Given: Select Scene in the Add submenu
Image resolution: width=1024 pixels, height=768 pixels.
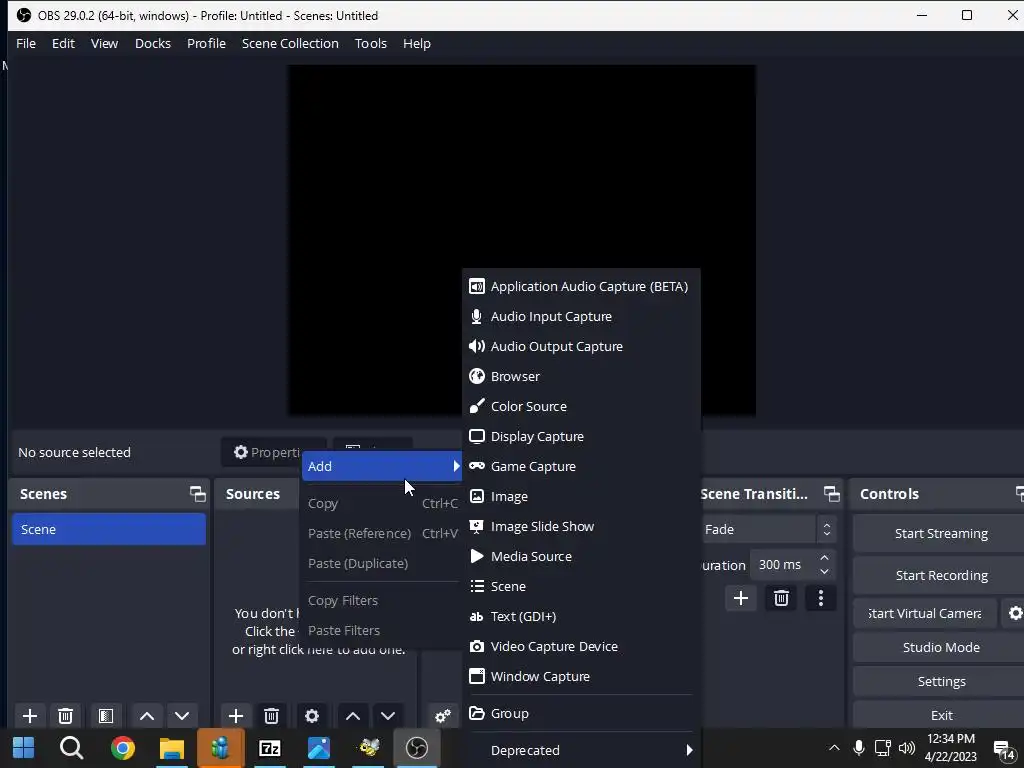Looking at the screenshot, I should tap(581, 586).
